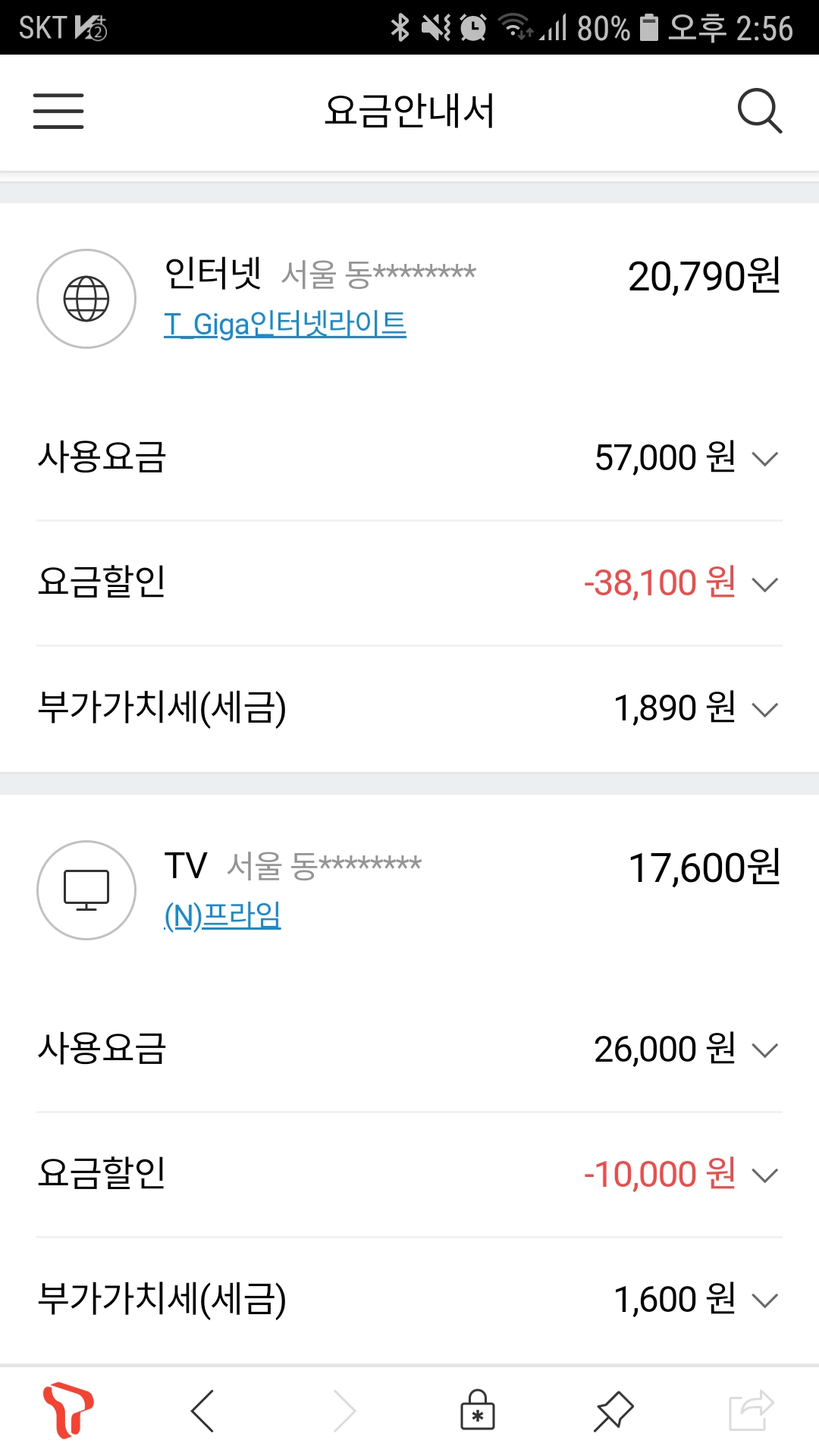
Task: Tap the share icon in bottom bar
Action: 751,1410
